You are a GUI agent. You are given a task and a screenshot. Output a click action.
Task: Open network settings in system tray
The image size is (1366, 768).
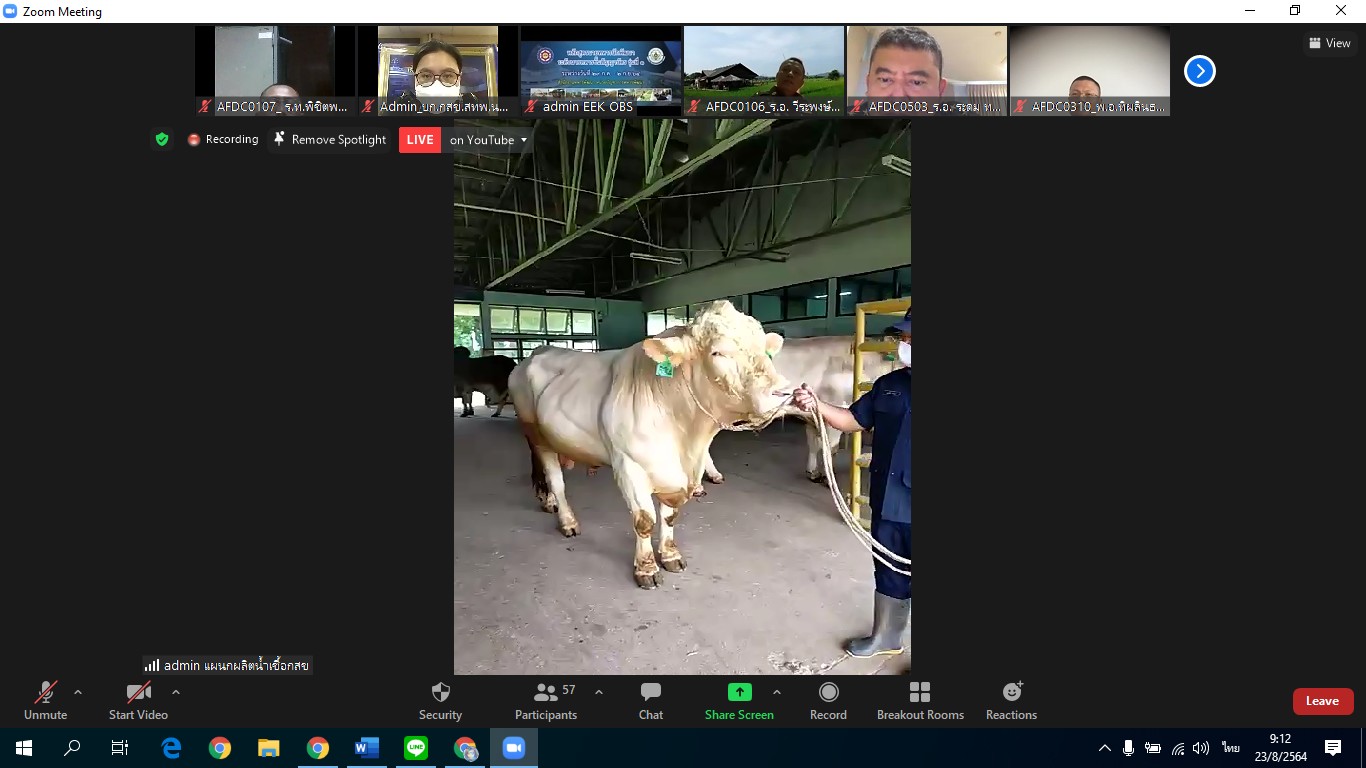1178,748
